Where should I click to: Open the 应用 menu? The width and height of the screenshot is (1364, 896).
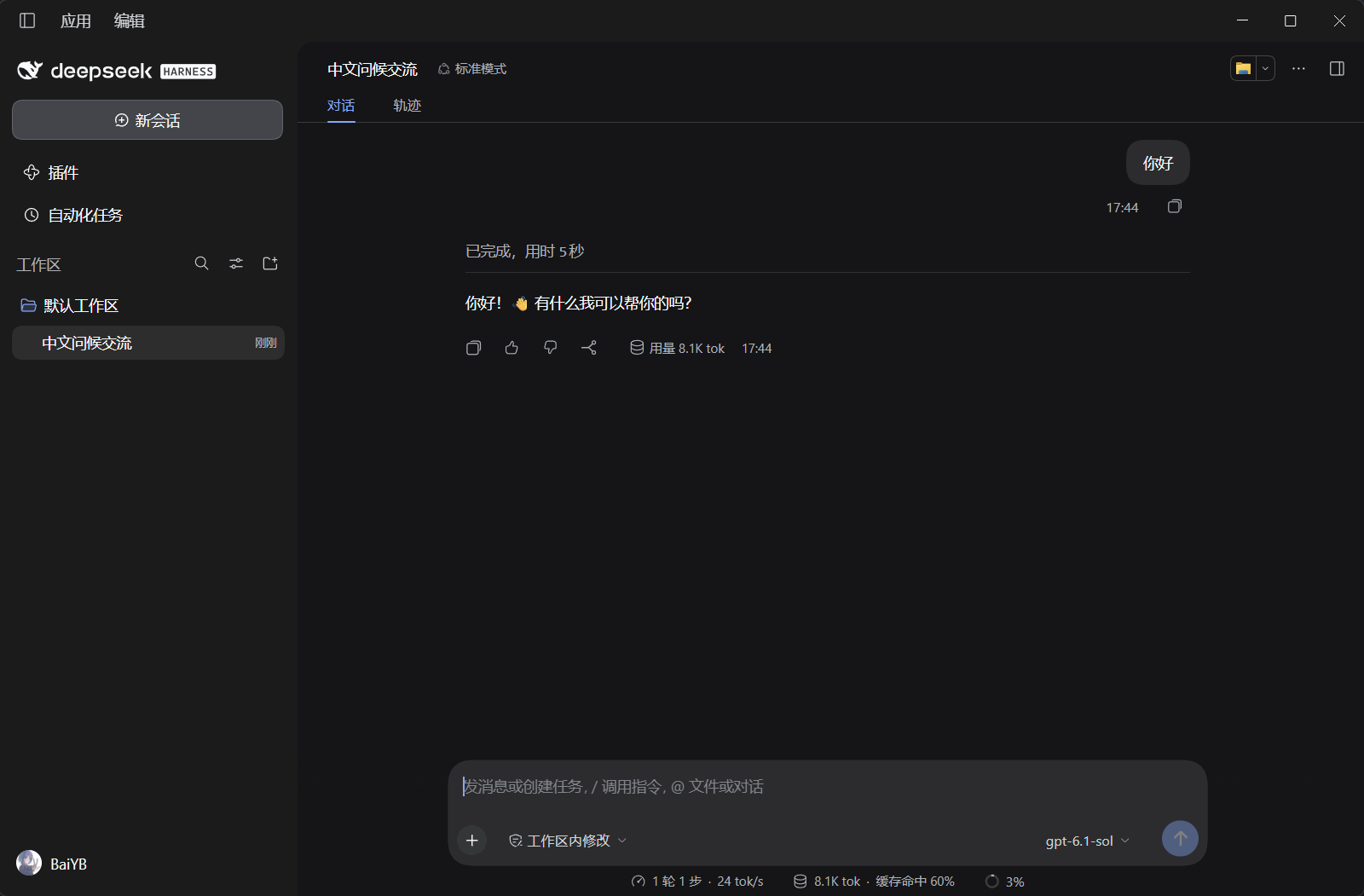76,20
